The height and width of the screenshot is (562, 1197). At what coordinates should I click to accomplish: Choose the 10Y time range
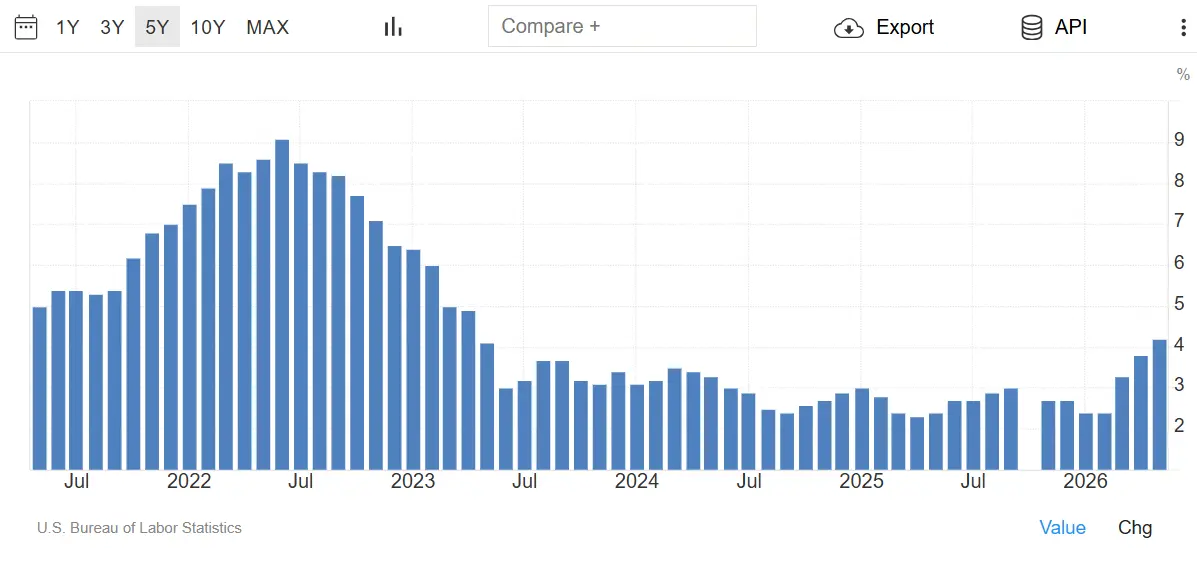tap(208, 27)
